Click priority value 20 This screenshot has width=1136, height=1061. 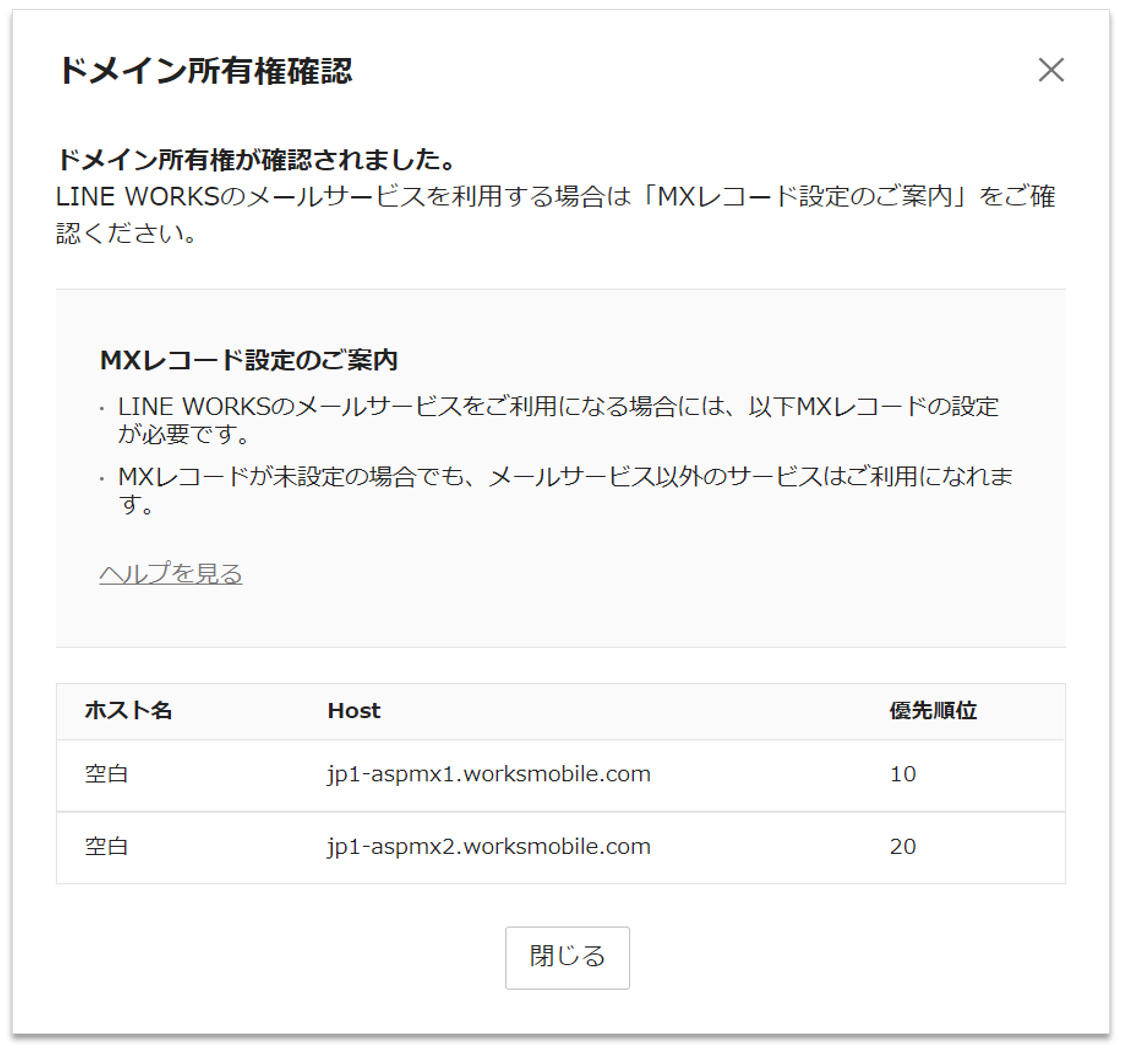[903, 846]
